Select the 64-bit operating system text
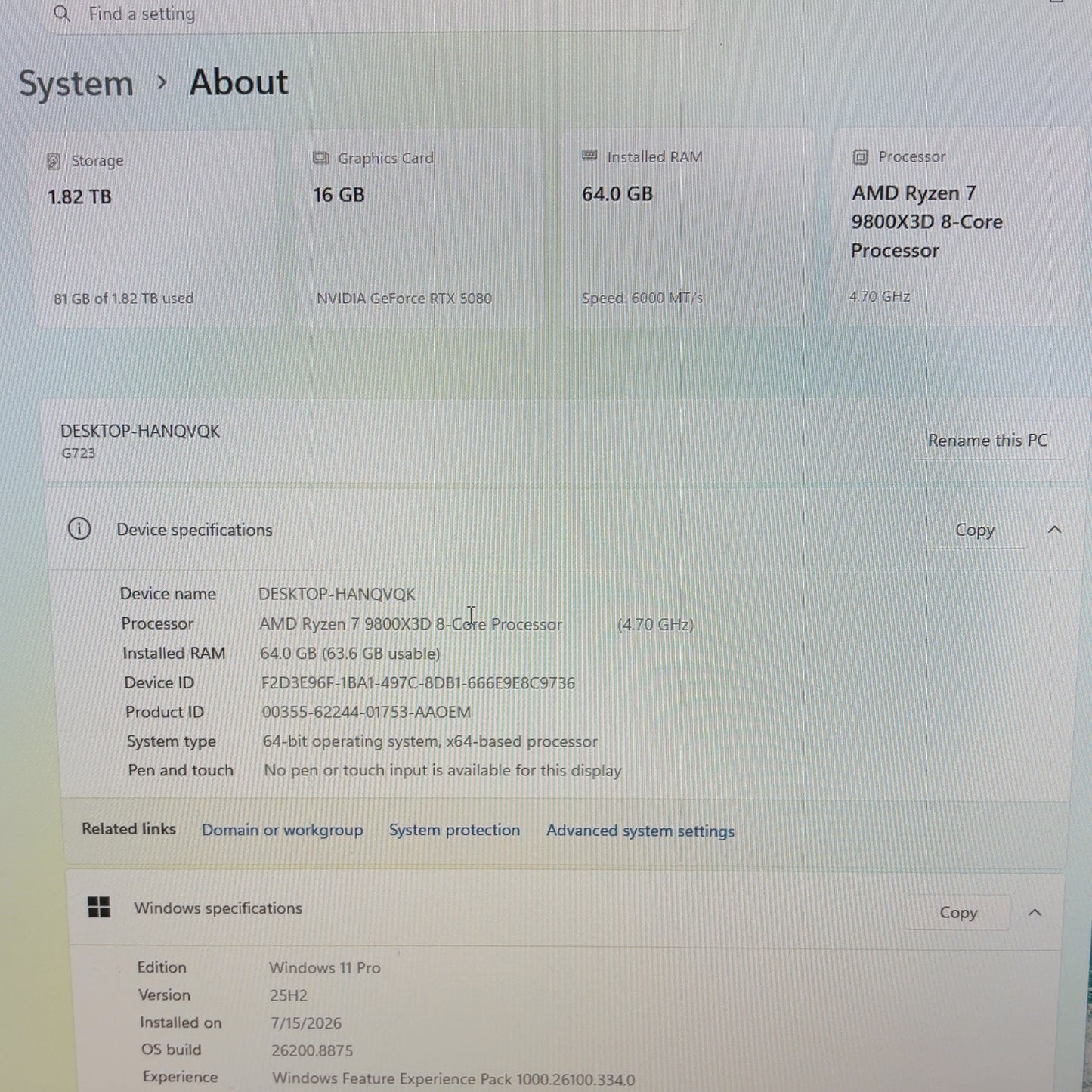The width and height of the screenshot is (1092, 1092). pos(430,741)
